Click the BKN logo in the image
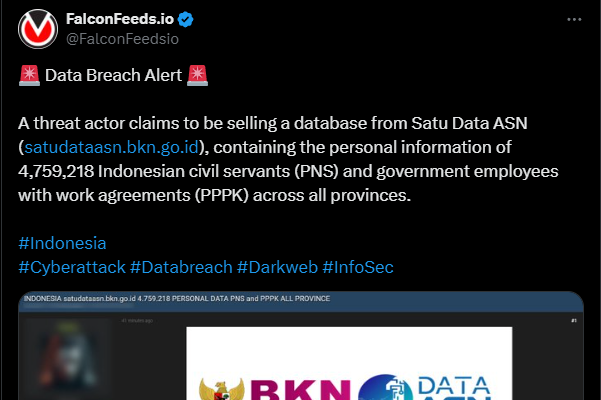This screenshot has width=601, height=400. 299,388
